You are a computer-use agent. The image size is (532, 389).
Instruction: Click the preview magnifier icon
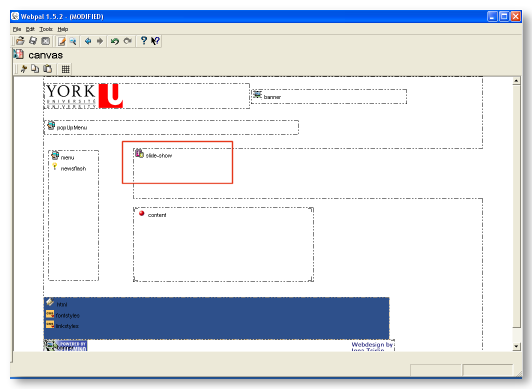[73, 41]
